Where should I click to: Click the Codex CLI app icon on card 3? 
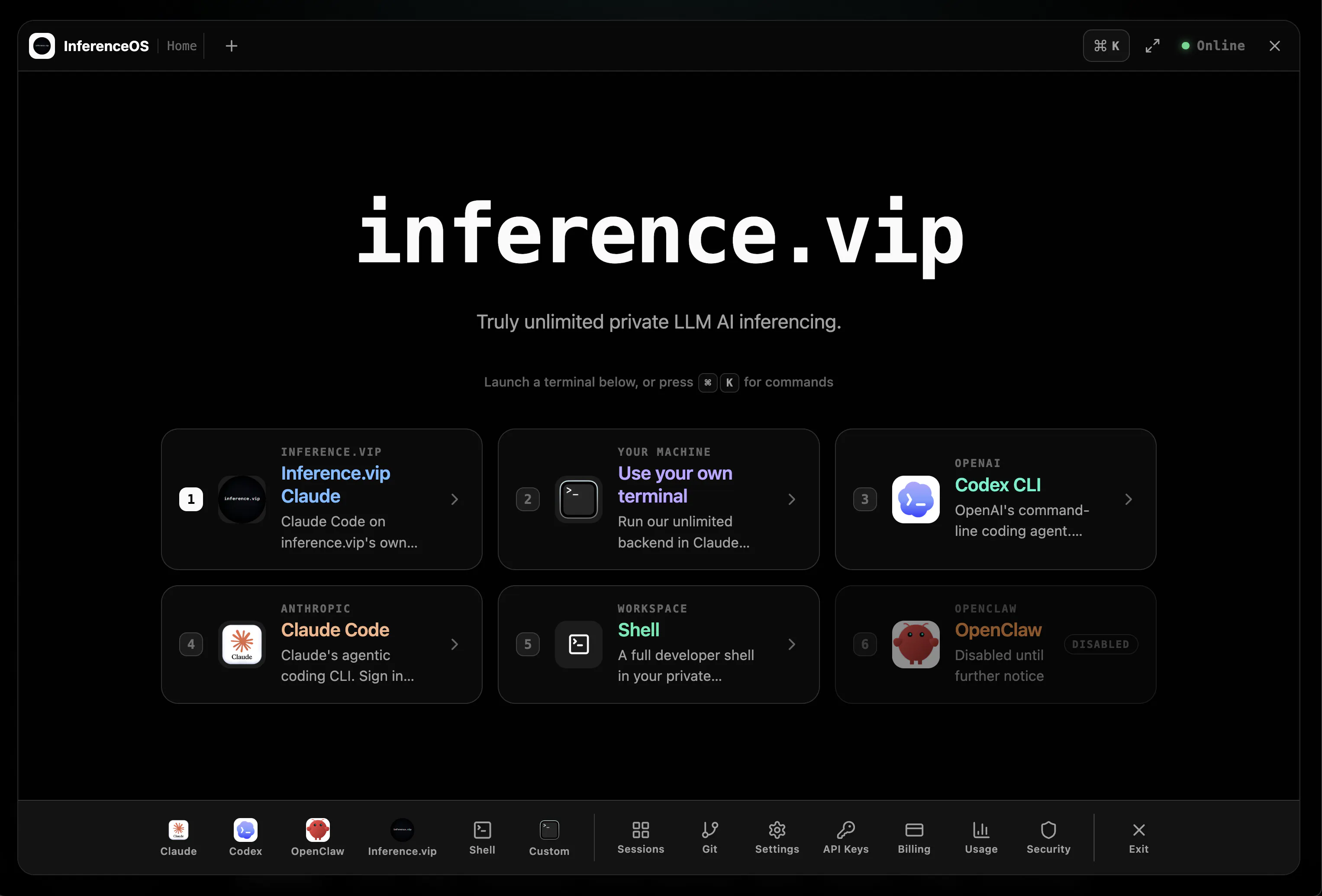pyautogui.click(x=915, y=499)
